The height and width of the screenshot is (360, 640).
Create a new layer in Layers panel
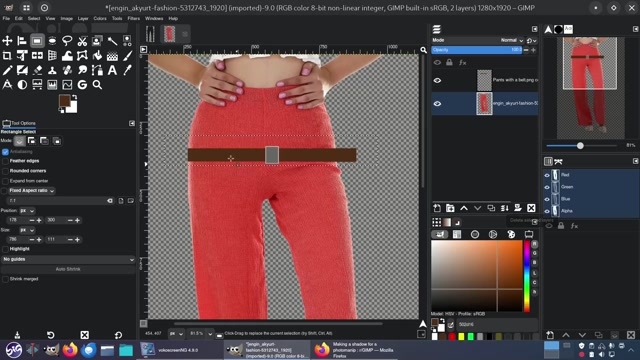[437, 208]
